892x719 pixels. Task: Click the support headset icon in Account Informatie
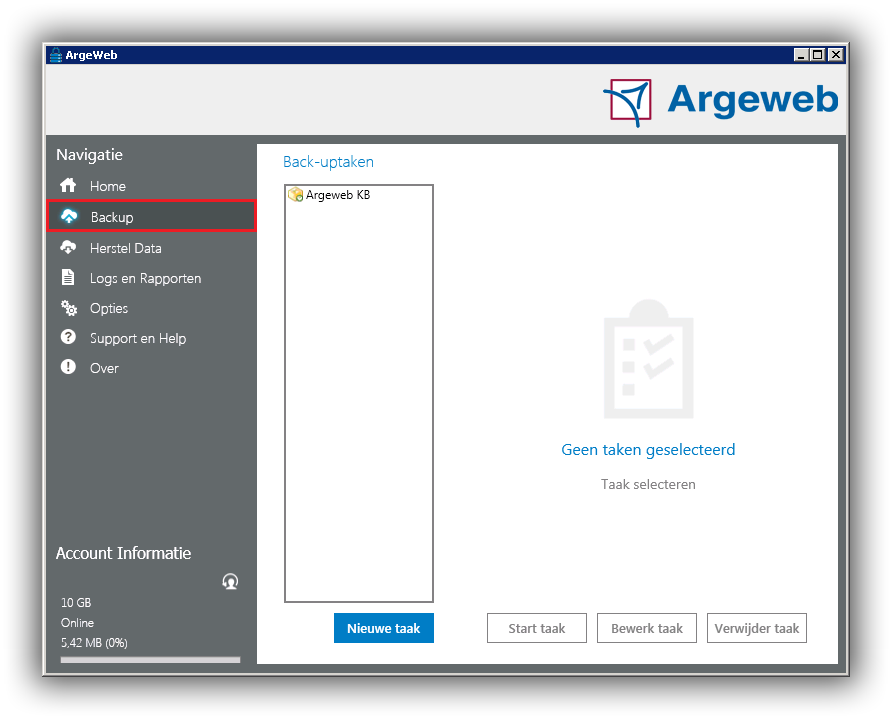(x=230, y=581)
